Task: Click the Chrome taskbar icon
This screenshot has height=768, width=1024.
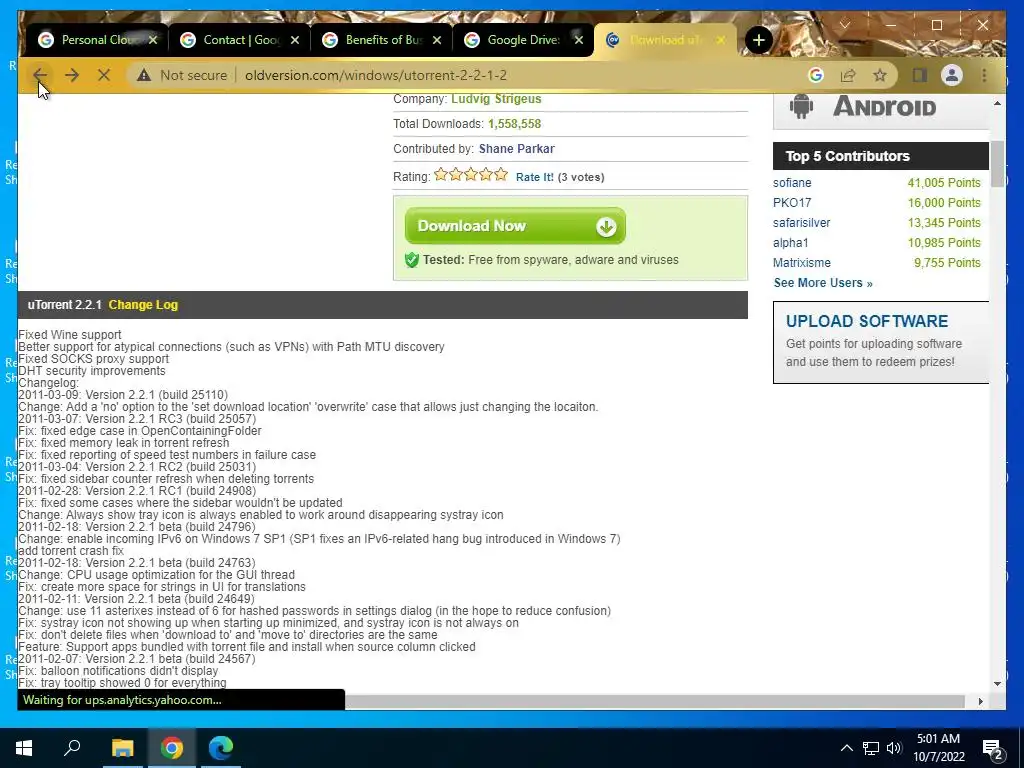Action: pos(172,748)
